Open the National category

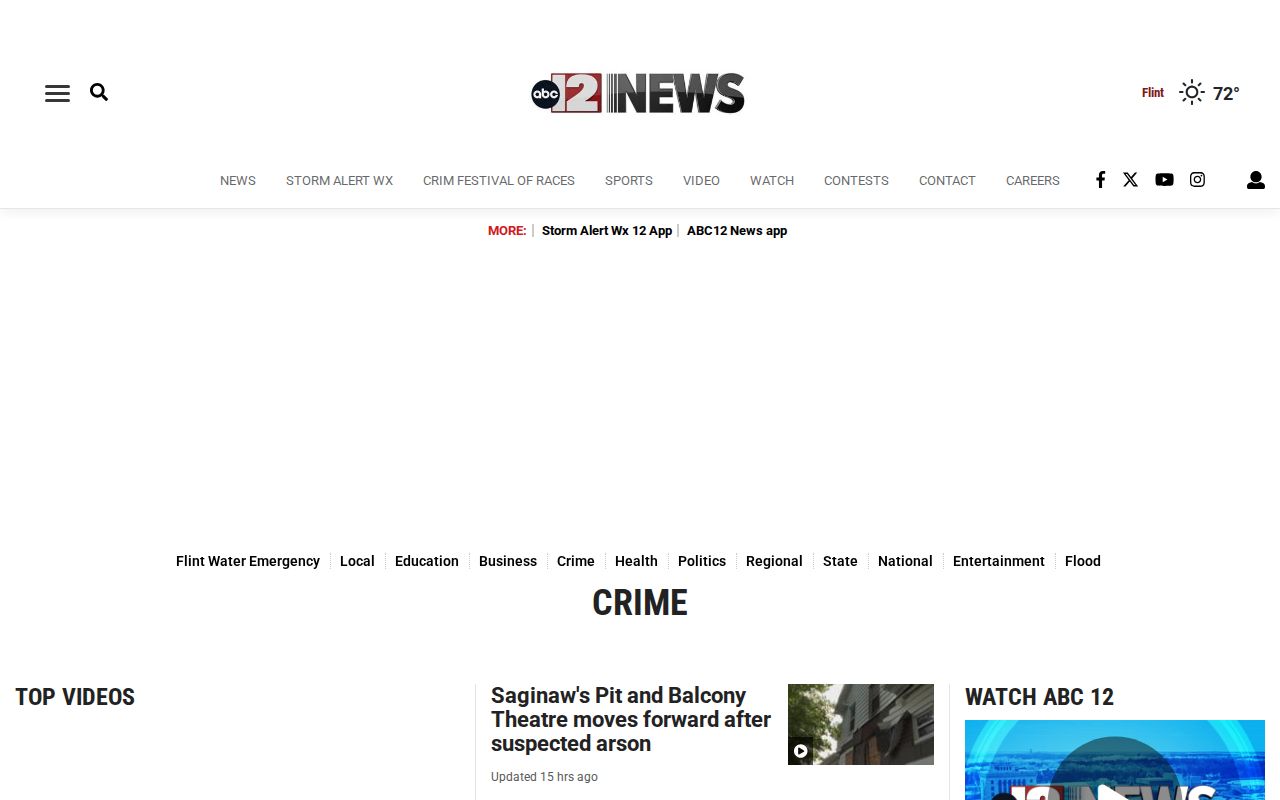(x=905, y=561)
